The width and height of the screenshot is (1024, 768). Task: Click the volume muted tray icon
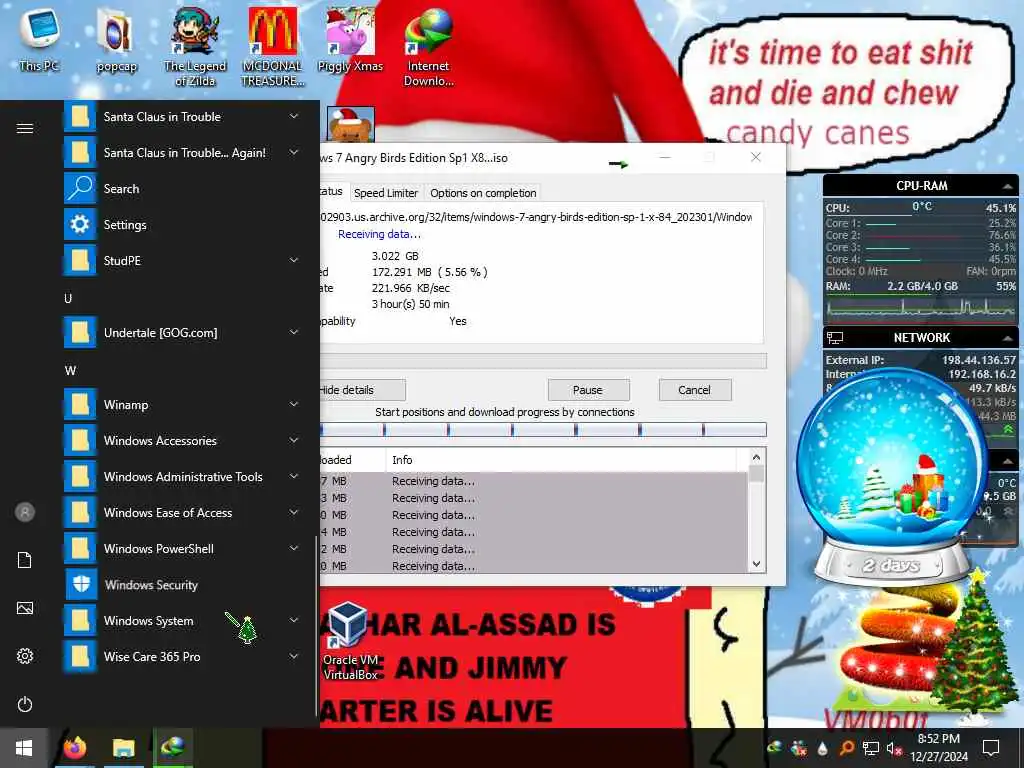pos(894,748)
